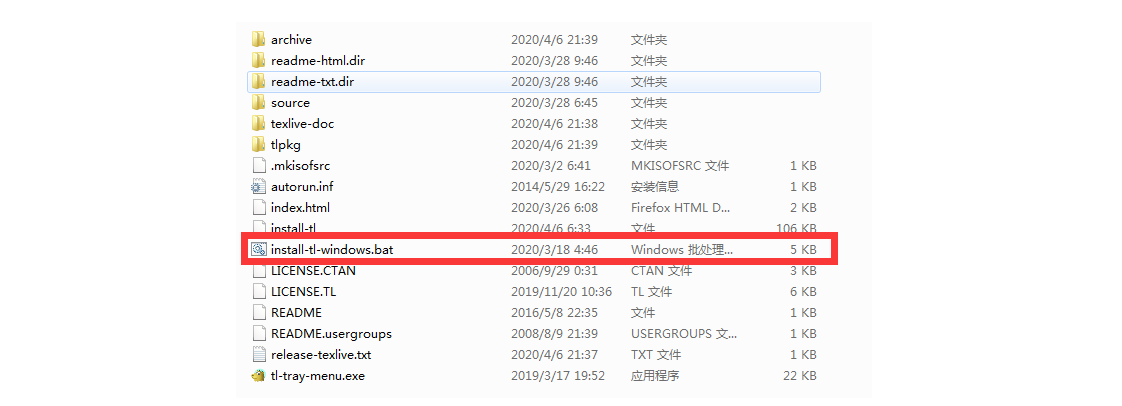Click the date 2020/4/6 21:39 of archive
Image resolution: width=1122 pixels, height=406 pixels.
pyautogui.click(x=554, y=39)
